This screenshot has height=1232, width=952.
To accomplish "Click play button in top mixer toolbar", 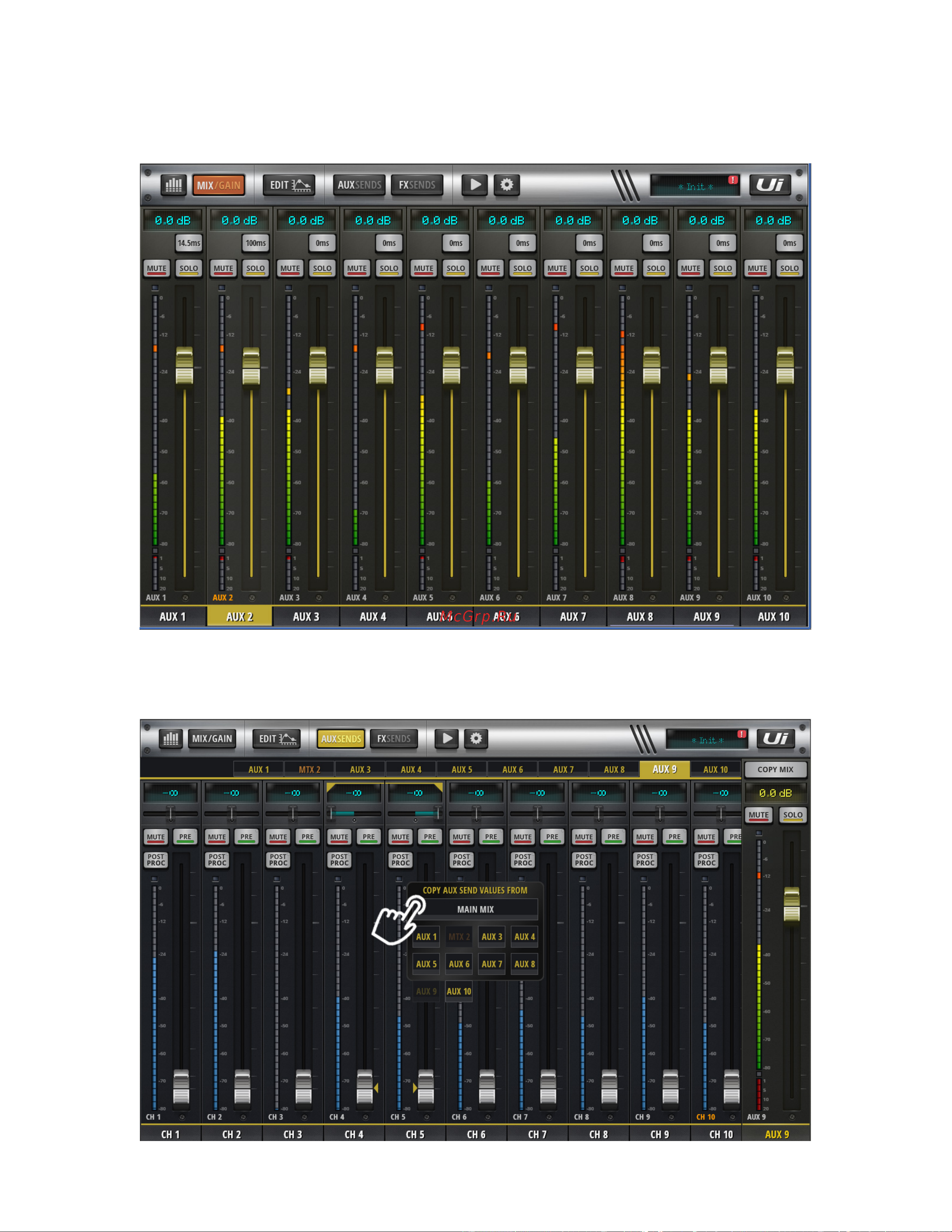I will (475, 184).
